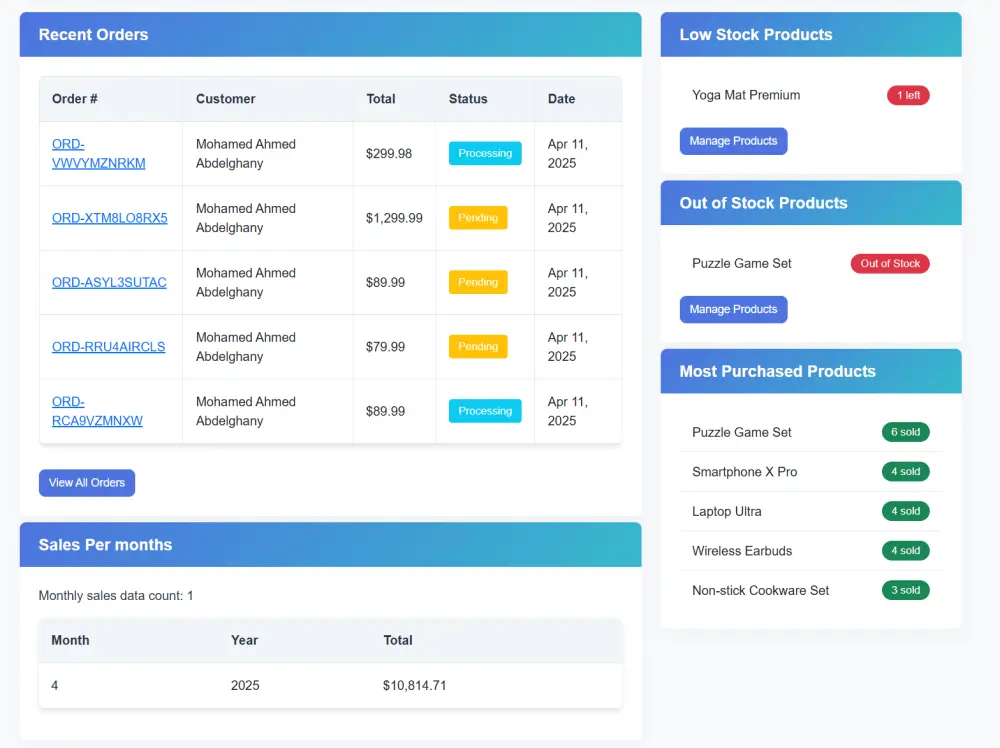Open order ORD-XTM8LO8RX5 link
This screenshot has width=1000, height=748.
pos(110,218)
